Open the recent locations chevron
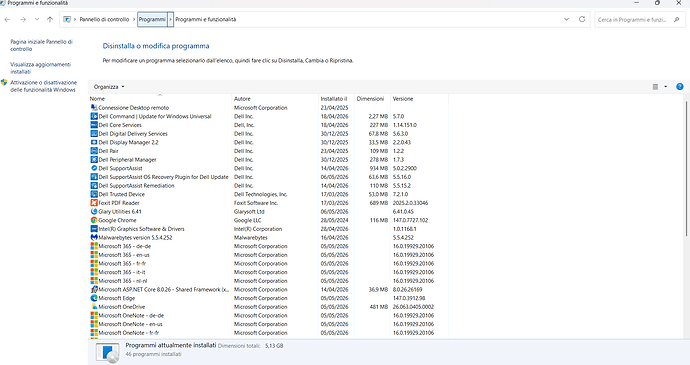The width and height of the screenshot is (690, 365). 37,19
